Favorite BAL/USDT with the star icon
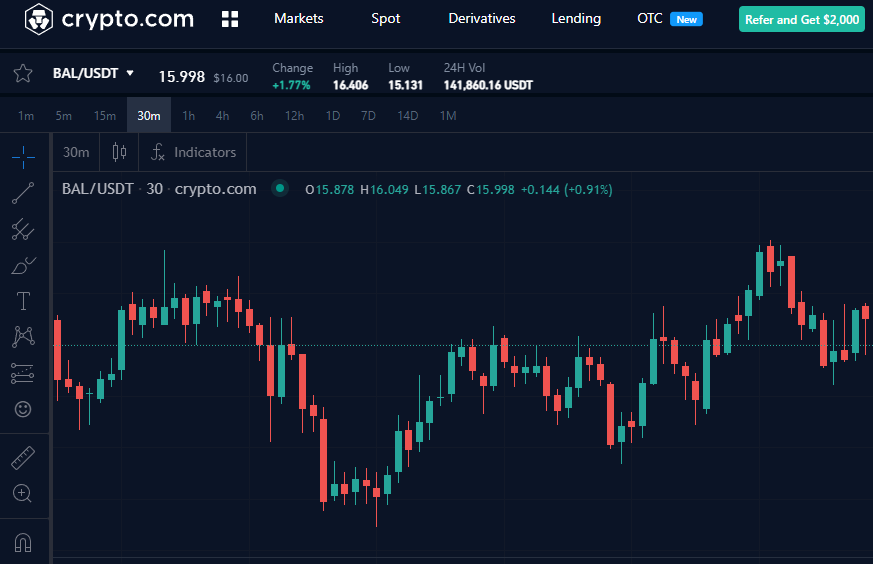The width and height of the screenshot is (873, 564). 23,73
